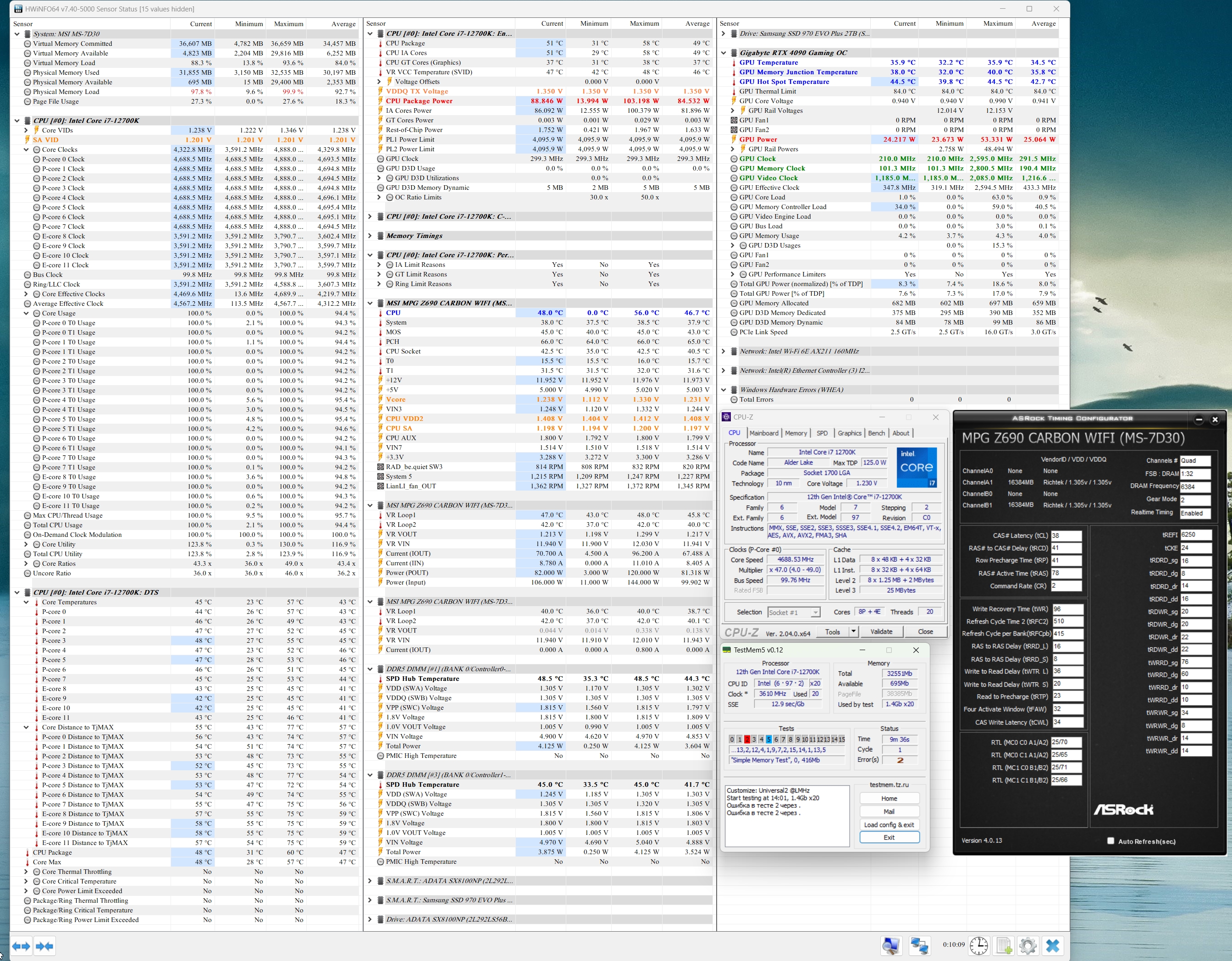Image resolution: width=1232 pixels, height=961 pixels.
Task: Click the network remote monitoring computers icon
Action: [919, 946]
